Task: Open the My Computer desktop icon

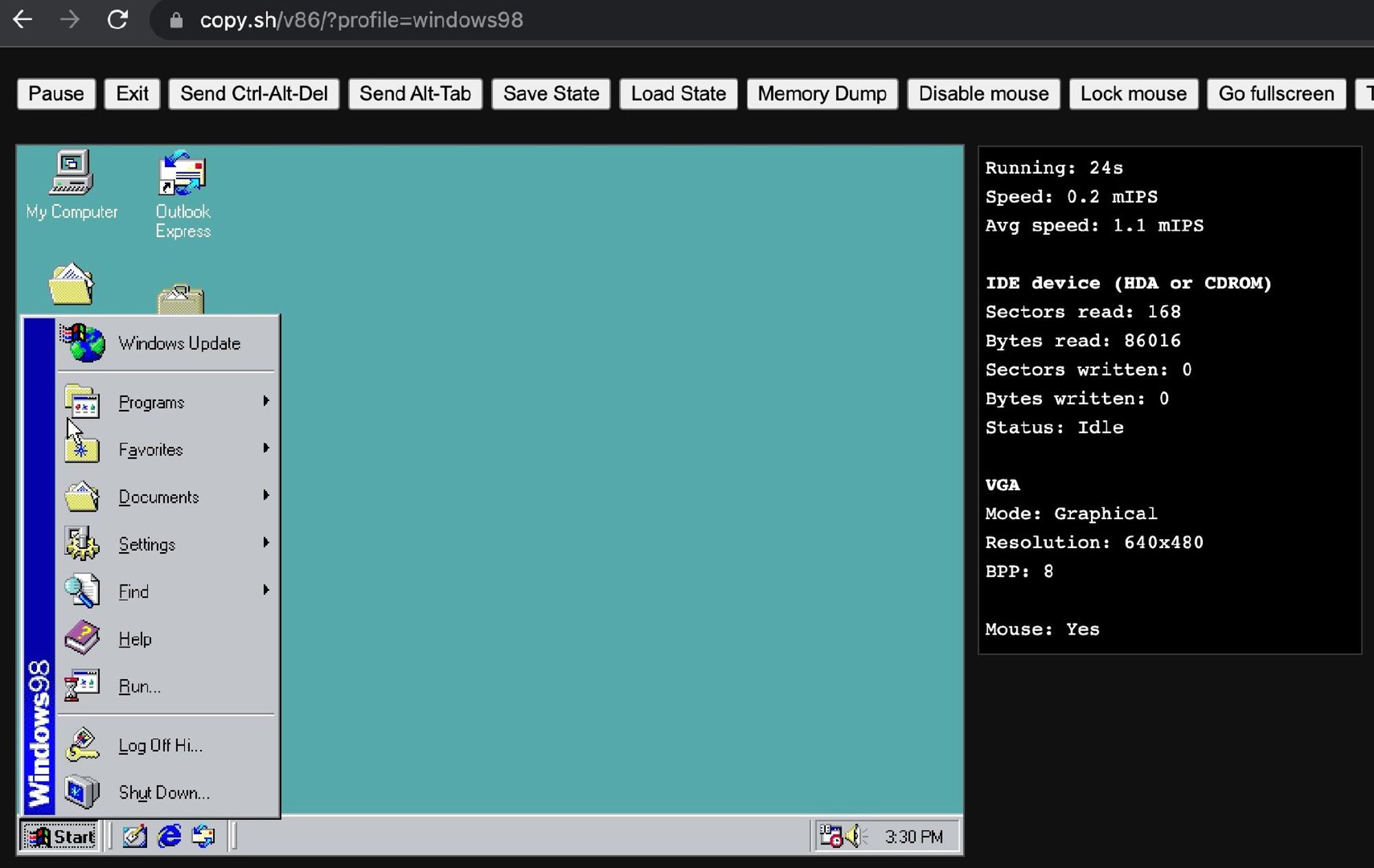Action: click(71, 173)
